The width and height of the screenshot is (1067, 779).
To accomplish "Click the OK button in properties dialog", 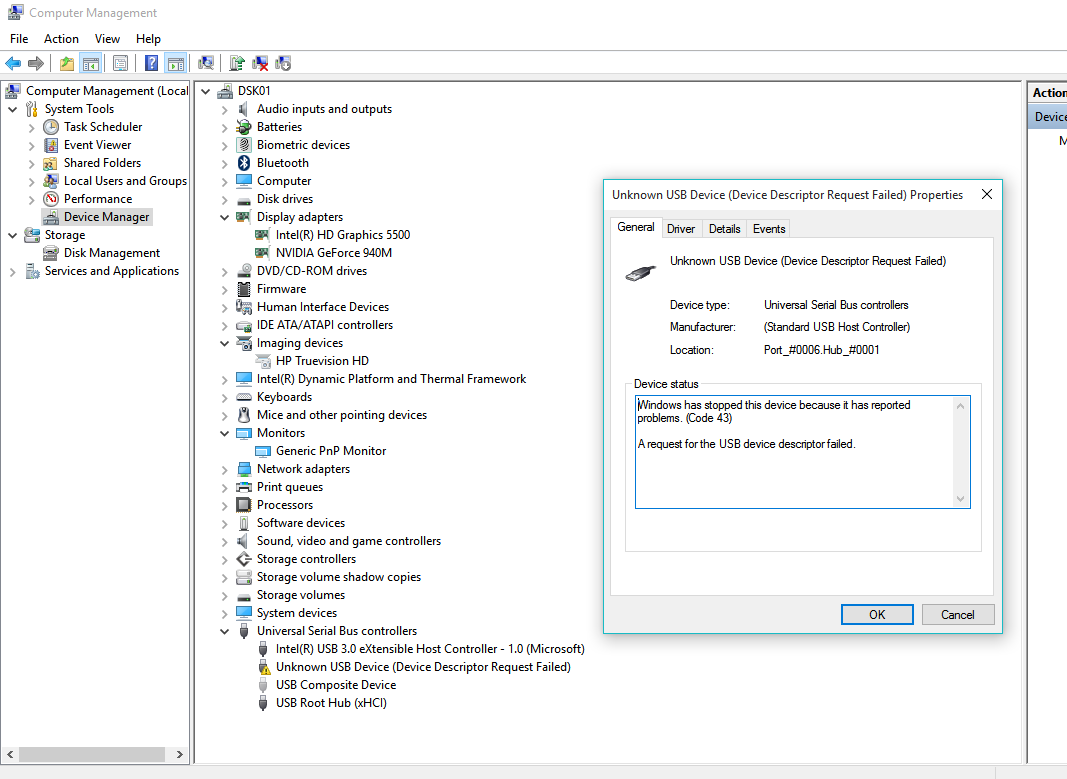I will point(877,614).
